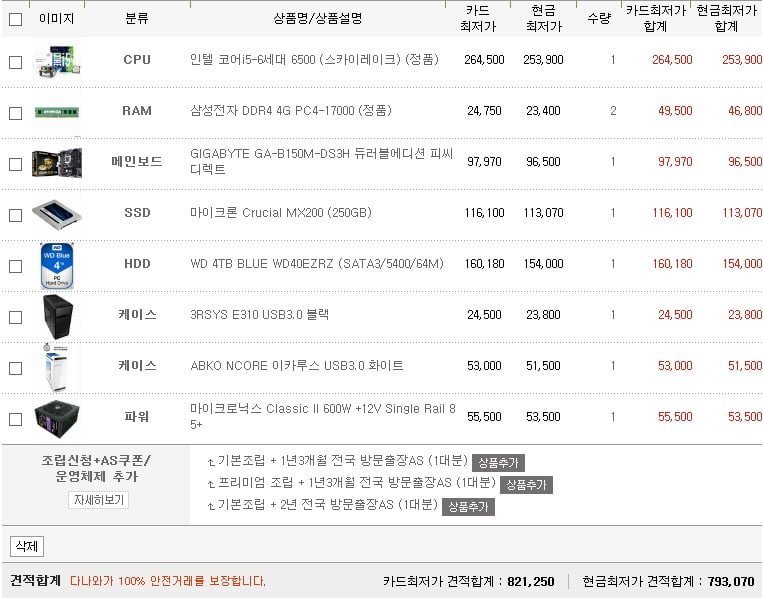The width and height of the screenshot is (763, 598).
Task: Click the 마이크론 Crucial MX200 product name
Action: point(281,213)
